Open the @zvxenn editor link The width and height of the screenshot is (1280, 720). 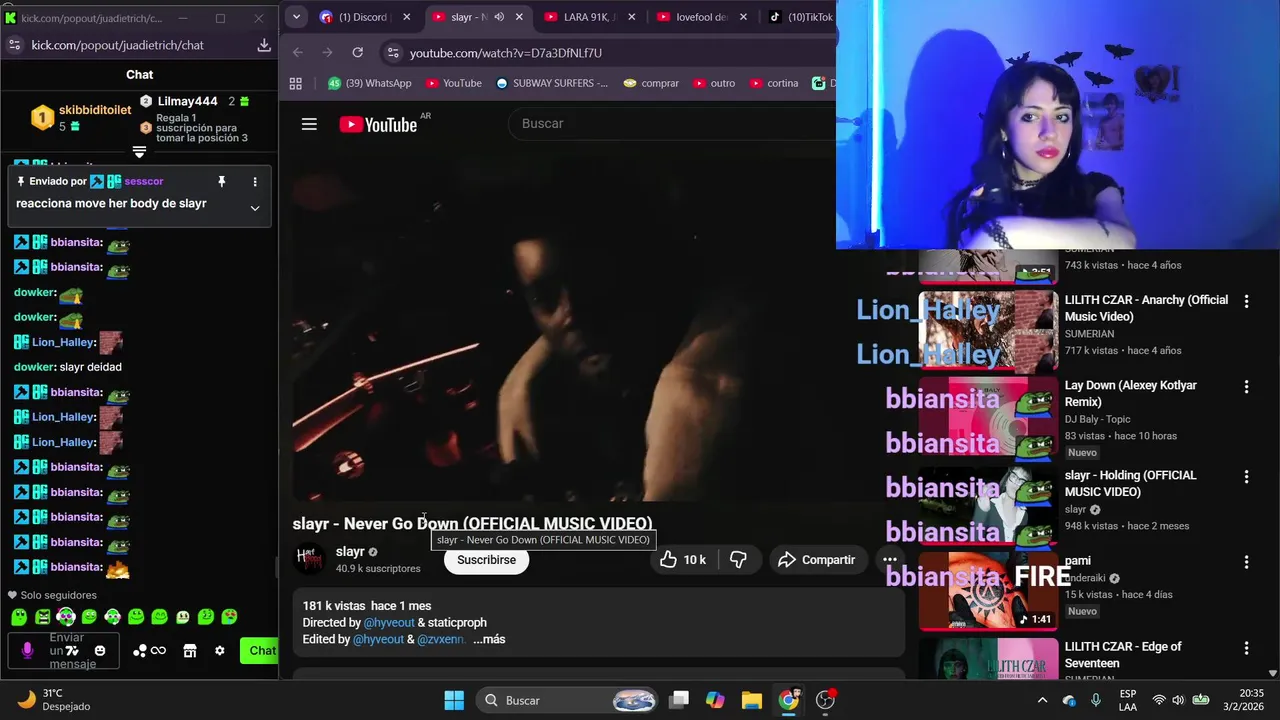click(441, 639)
